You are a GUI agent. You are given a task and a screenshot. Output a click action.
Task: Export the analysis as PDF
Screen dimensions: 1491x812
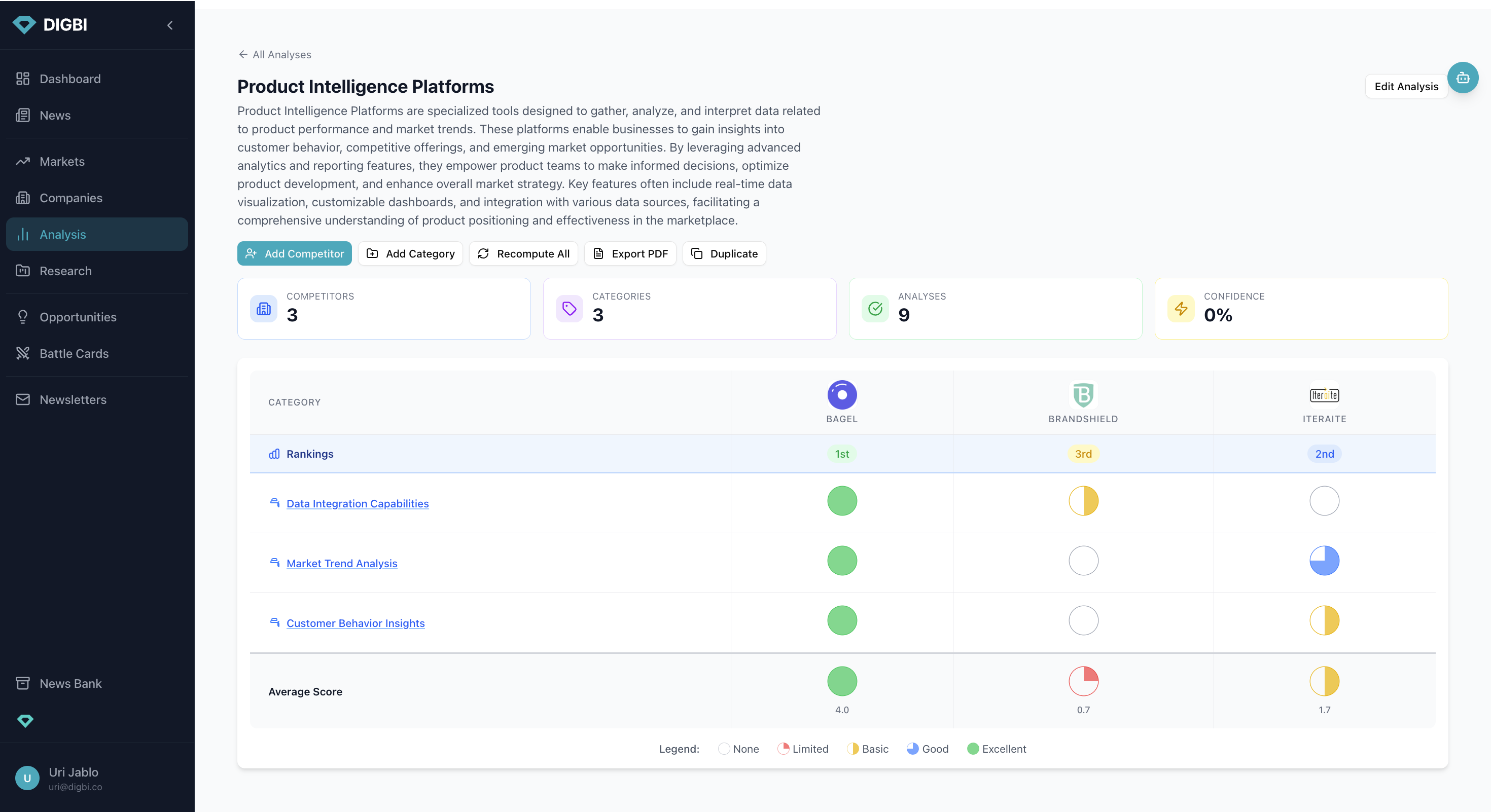tap(630, 253)
